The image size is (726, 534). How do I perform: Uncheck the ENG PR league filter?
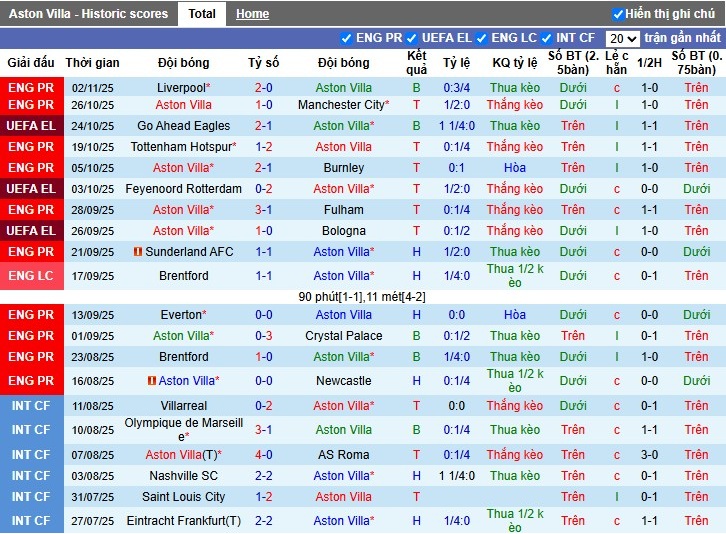pyautogui.click(x=347, y=38)
